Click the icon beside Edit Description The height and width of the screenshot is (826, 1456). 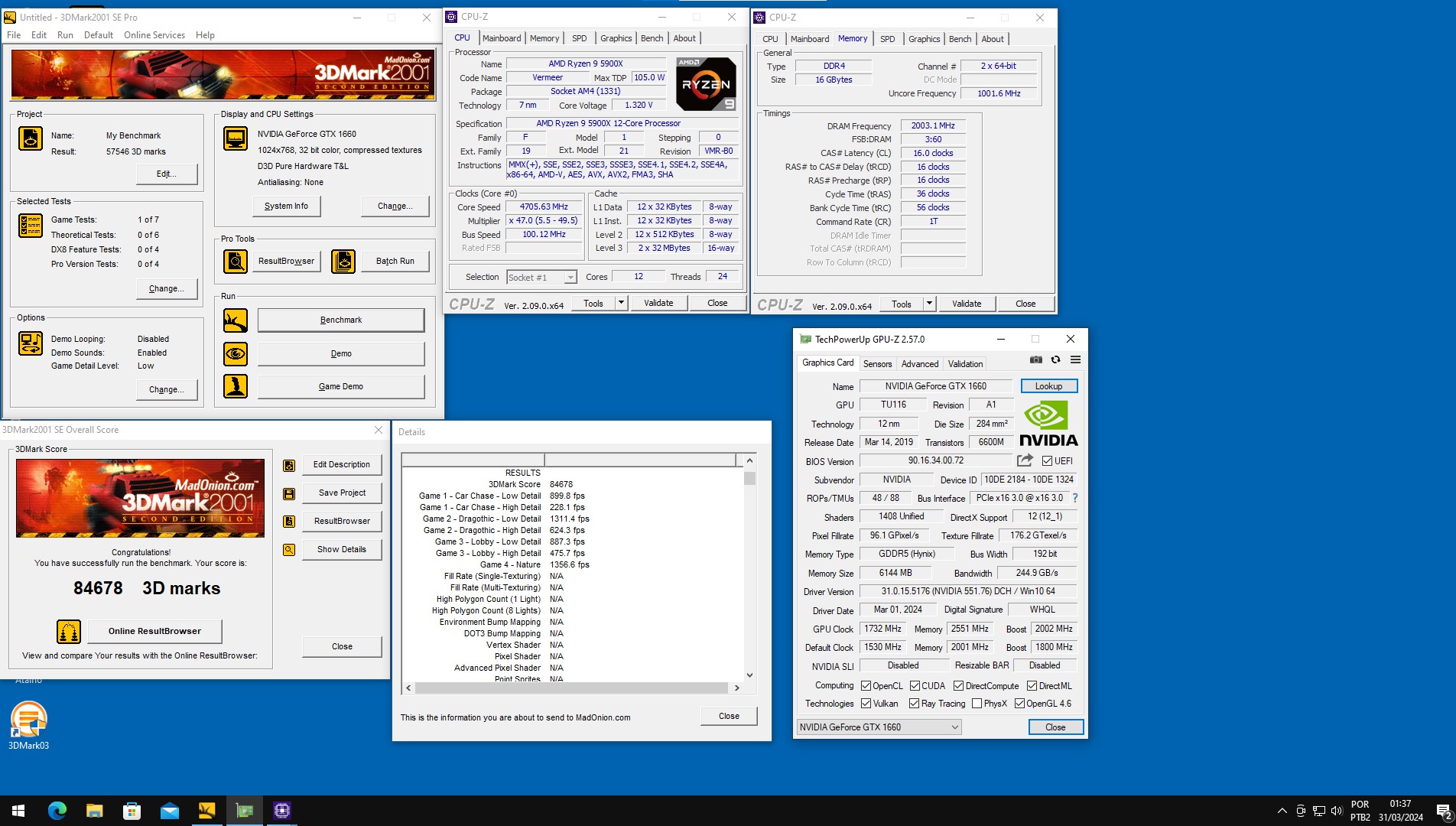click(289, 465)
